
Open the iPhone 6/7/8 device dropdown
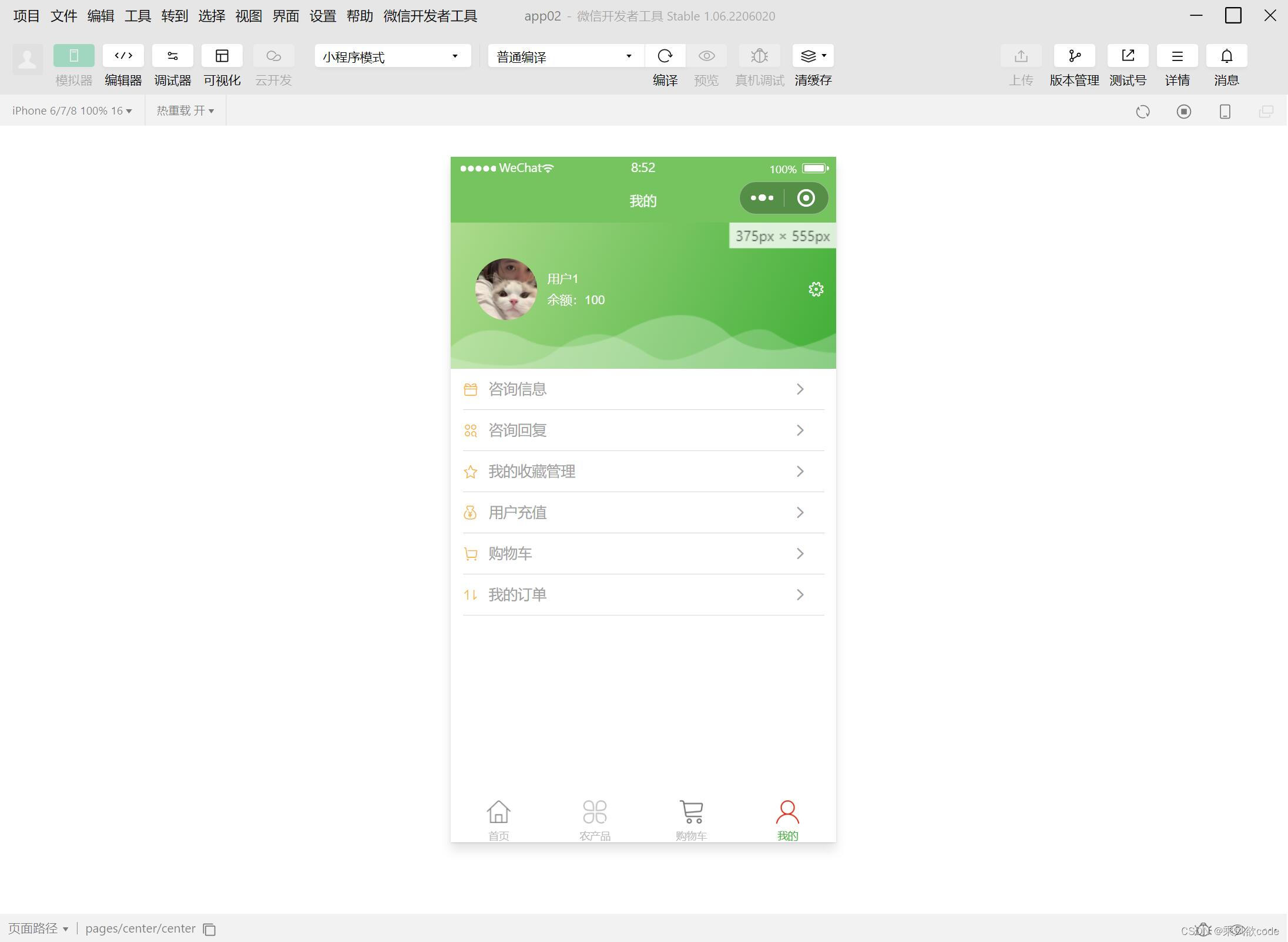71,110
